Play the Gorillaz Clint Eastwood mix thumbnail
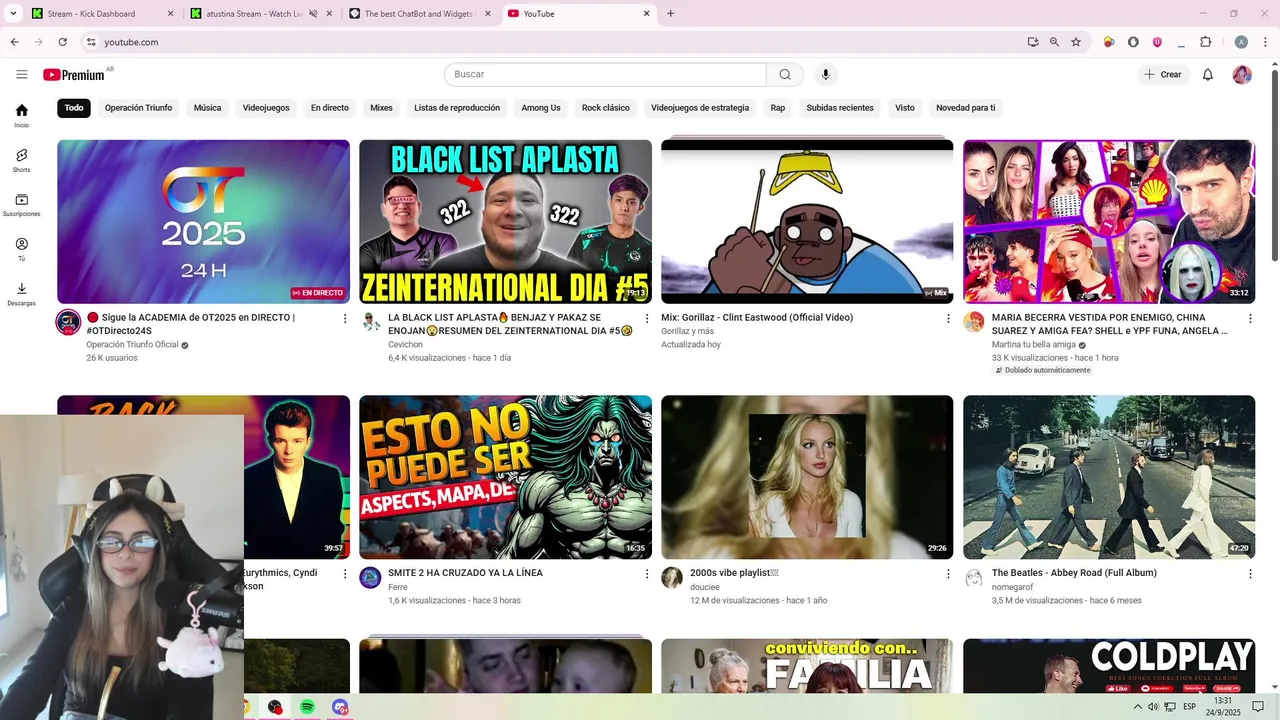Screen dimensions: 1280x720 click(807, 221)
